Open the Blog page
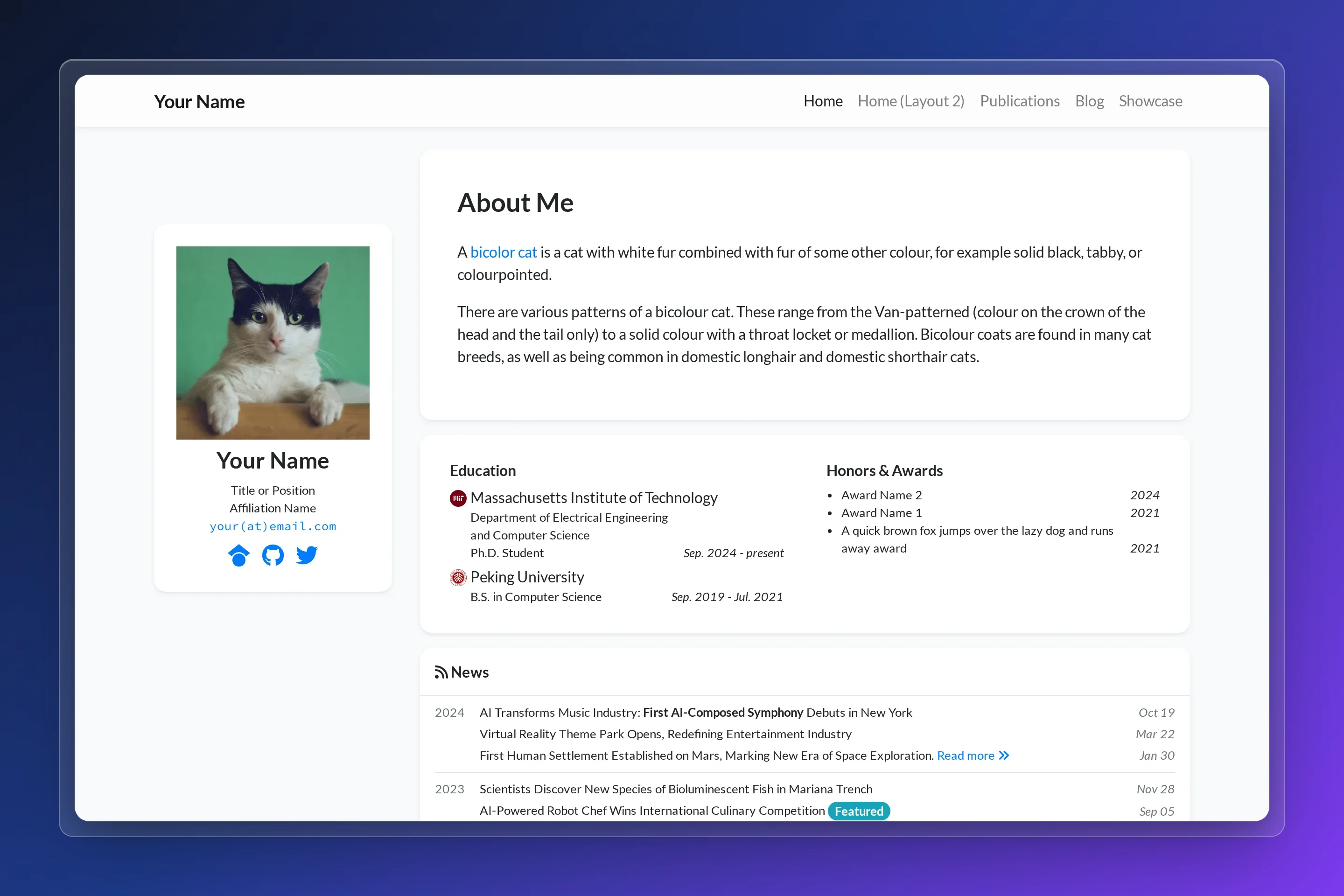This screenshot has height=896, width=1344. pos(1089,101)
